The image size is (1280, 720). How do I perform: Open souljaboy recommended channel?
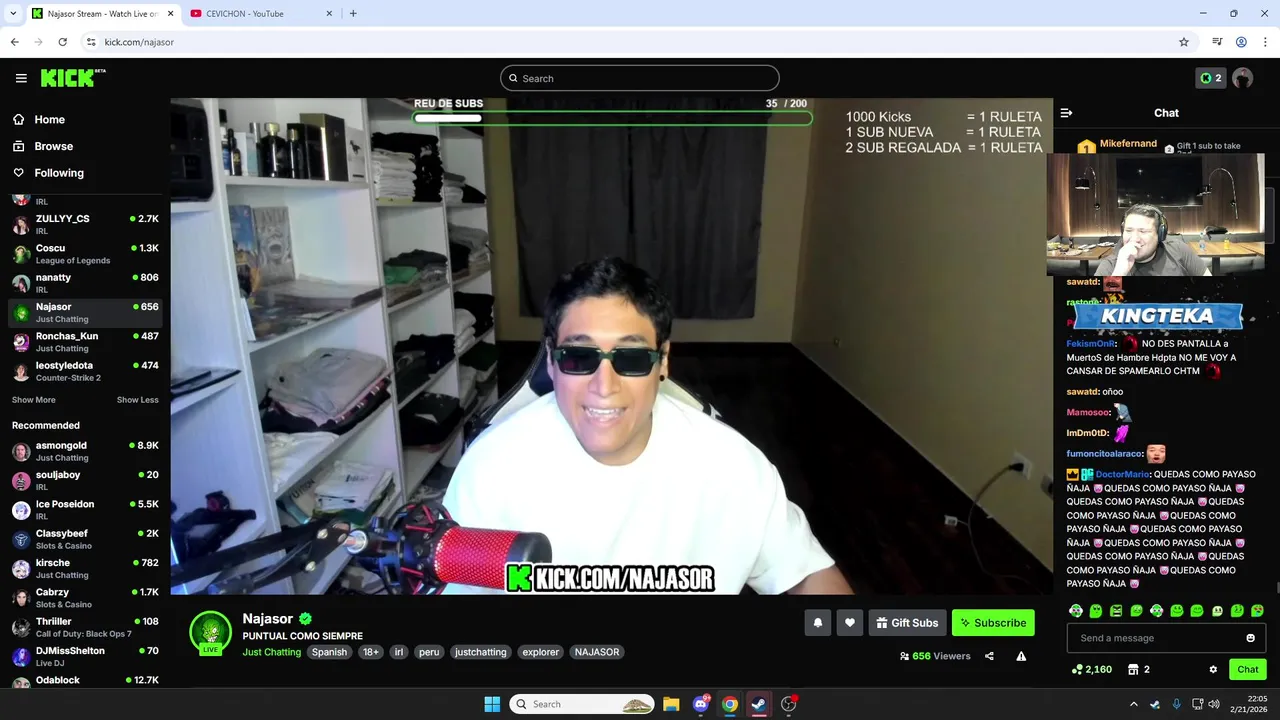(x=85, y=480)
